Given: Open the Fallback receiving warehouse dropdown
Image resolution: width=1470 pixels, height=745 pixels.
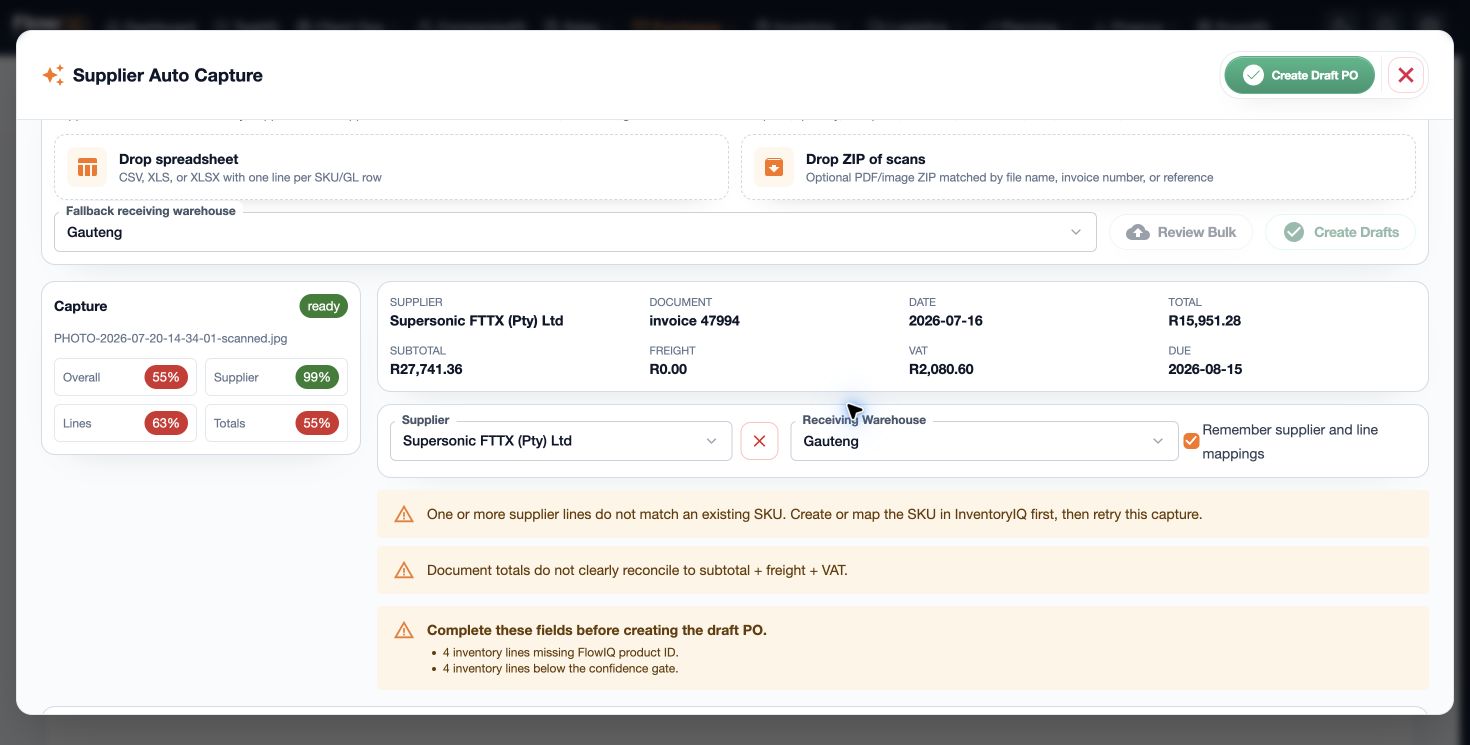Looking at the screenshot, I should pos(575,232).
